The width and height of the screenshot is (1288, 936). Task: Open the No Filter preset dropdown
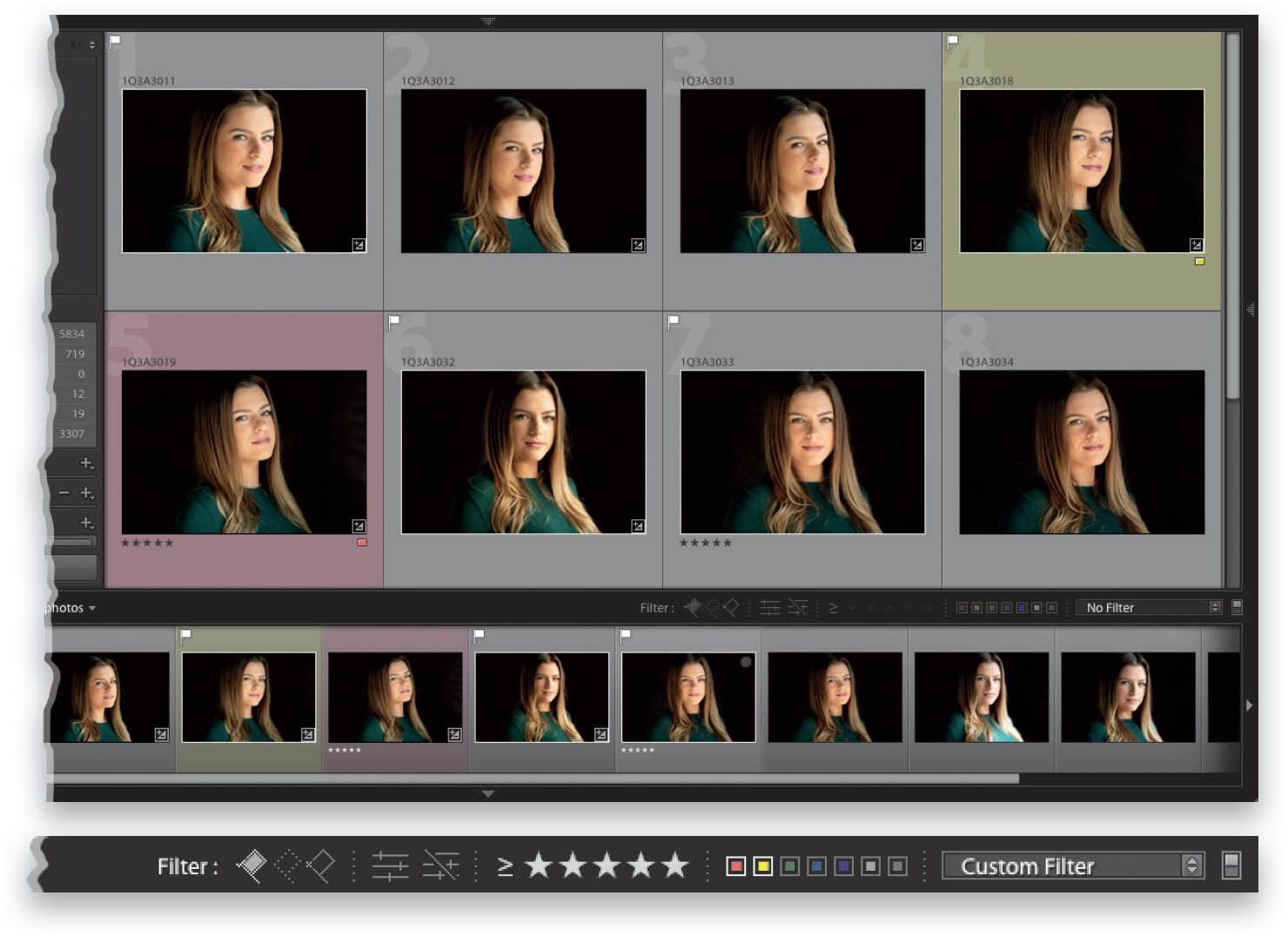(x=1149, y=607)
